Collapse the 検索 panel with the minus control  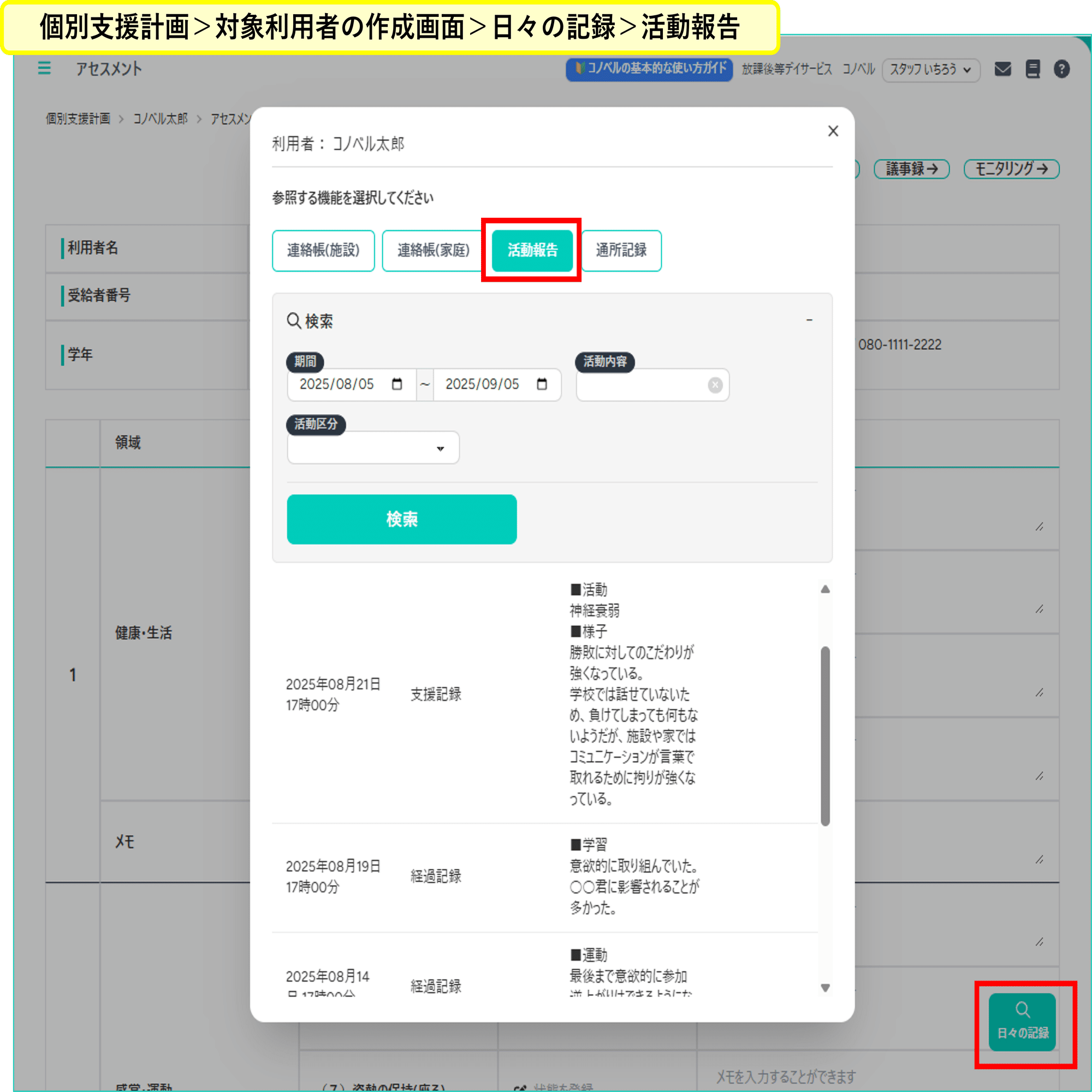(x=810, y=320)
